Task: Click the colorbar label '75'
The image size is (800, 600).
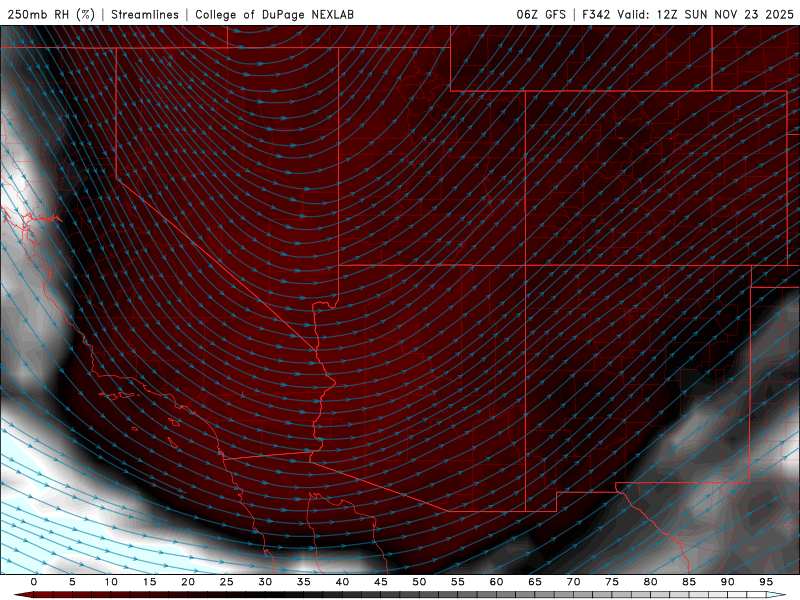Action: point(612,582)
